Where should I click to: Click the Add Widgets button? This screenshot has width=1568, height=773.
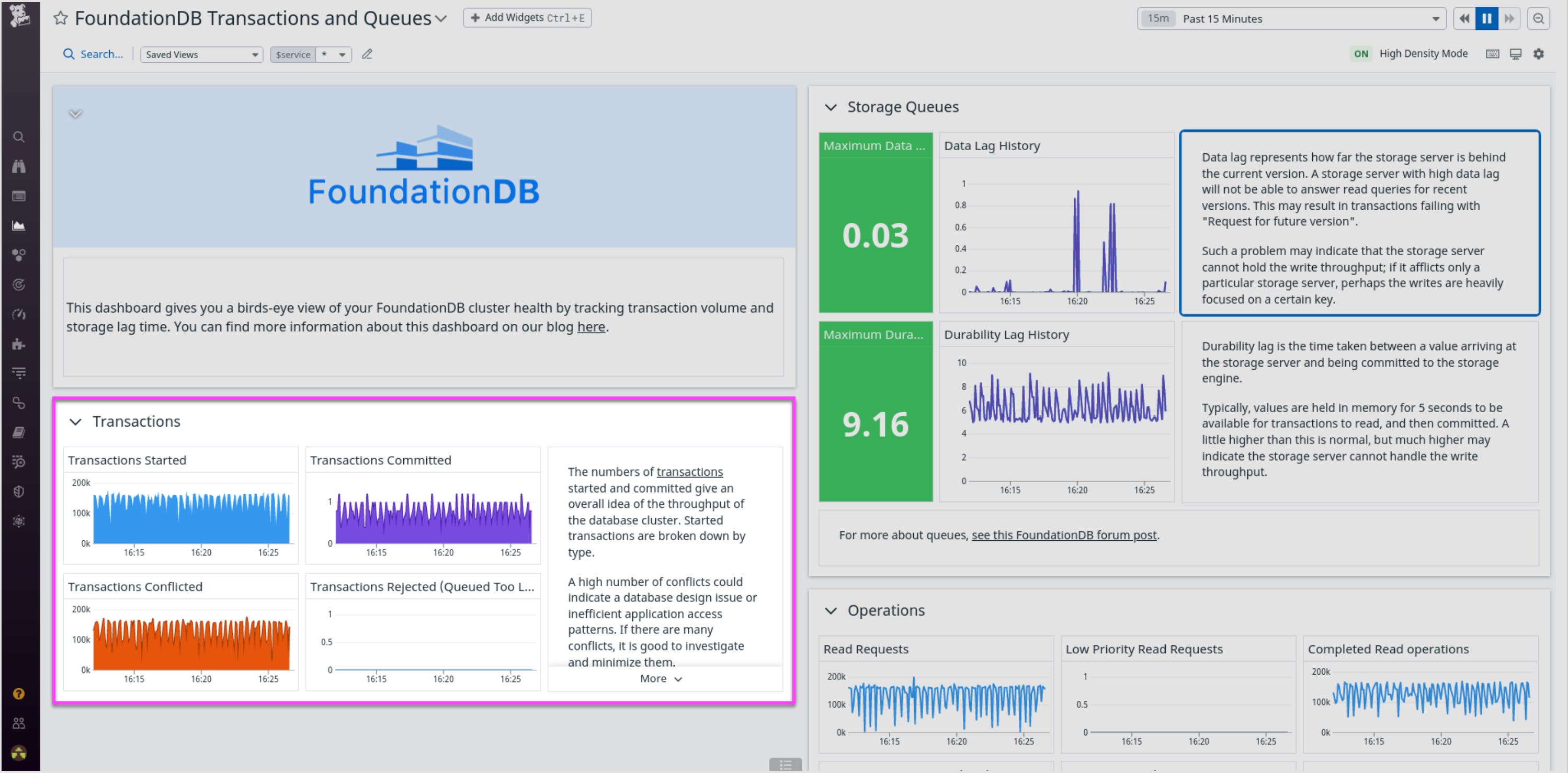pyautogui.click(x=527, y=17)
